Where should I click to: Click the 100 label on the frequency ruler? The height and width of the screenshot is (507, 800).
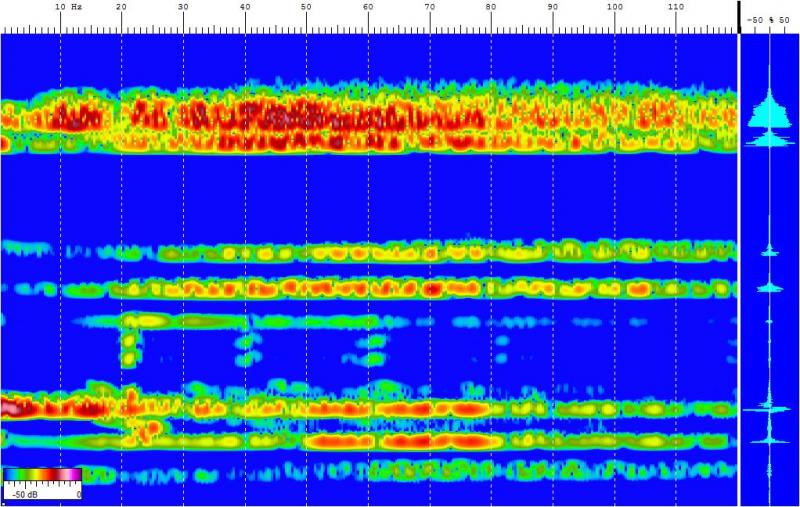614,7
